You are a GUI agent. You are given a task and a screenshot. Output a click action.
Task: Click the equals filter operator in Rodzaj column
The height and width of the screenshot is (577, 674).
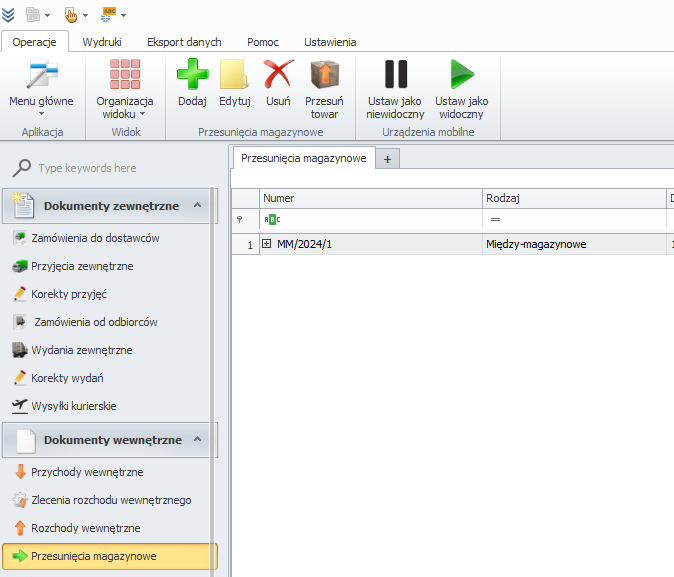(495, 220)
